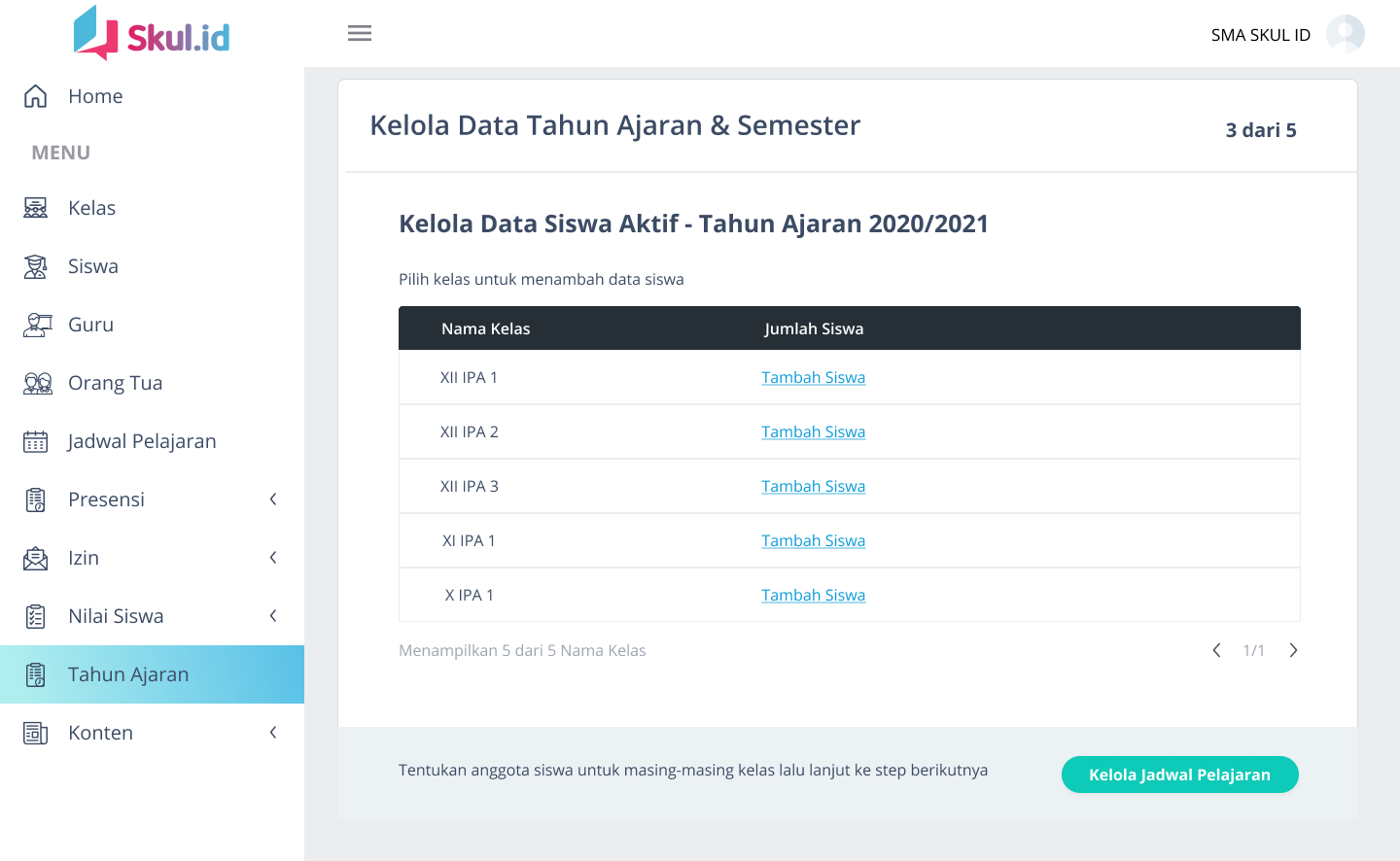Select the Siswa student icon
This screenshot has width=1400, height=861.
36,266
